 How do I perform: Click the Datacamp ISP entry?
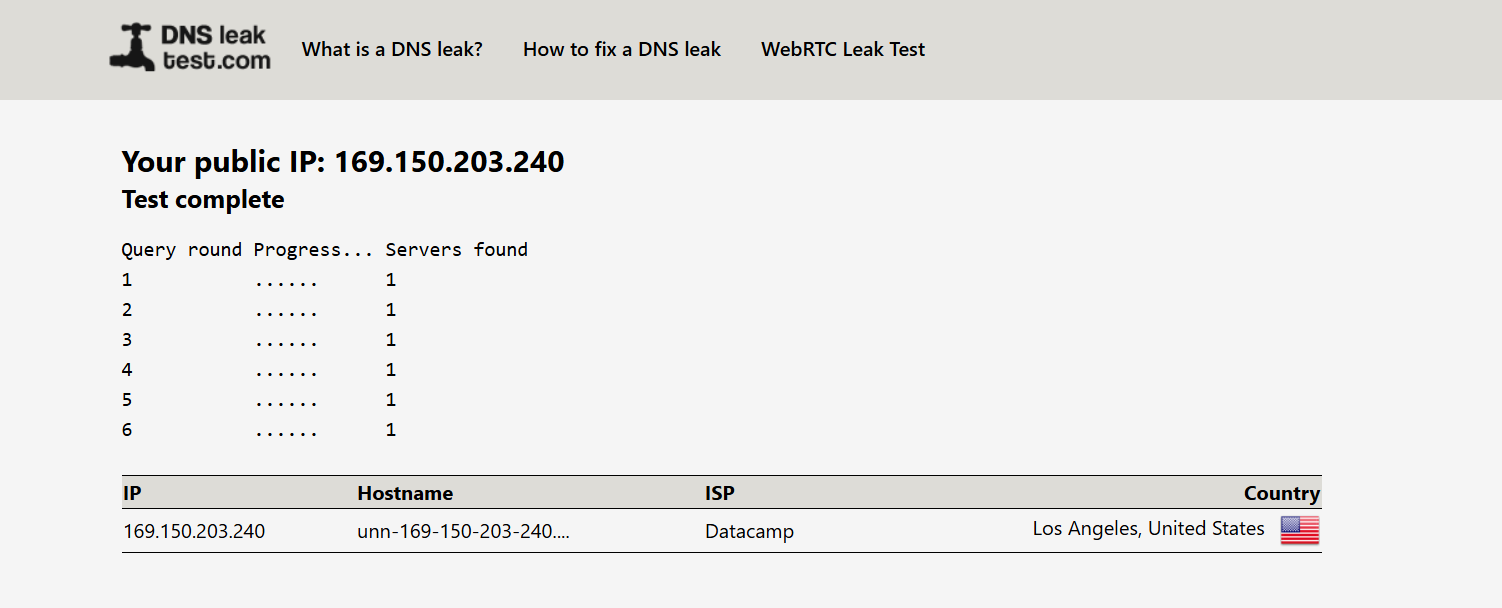749,531
